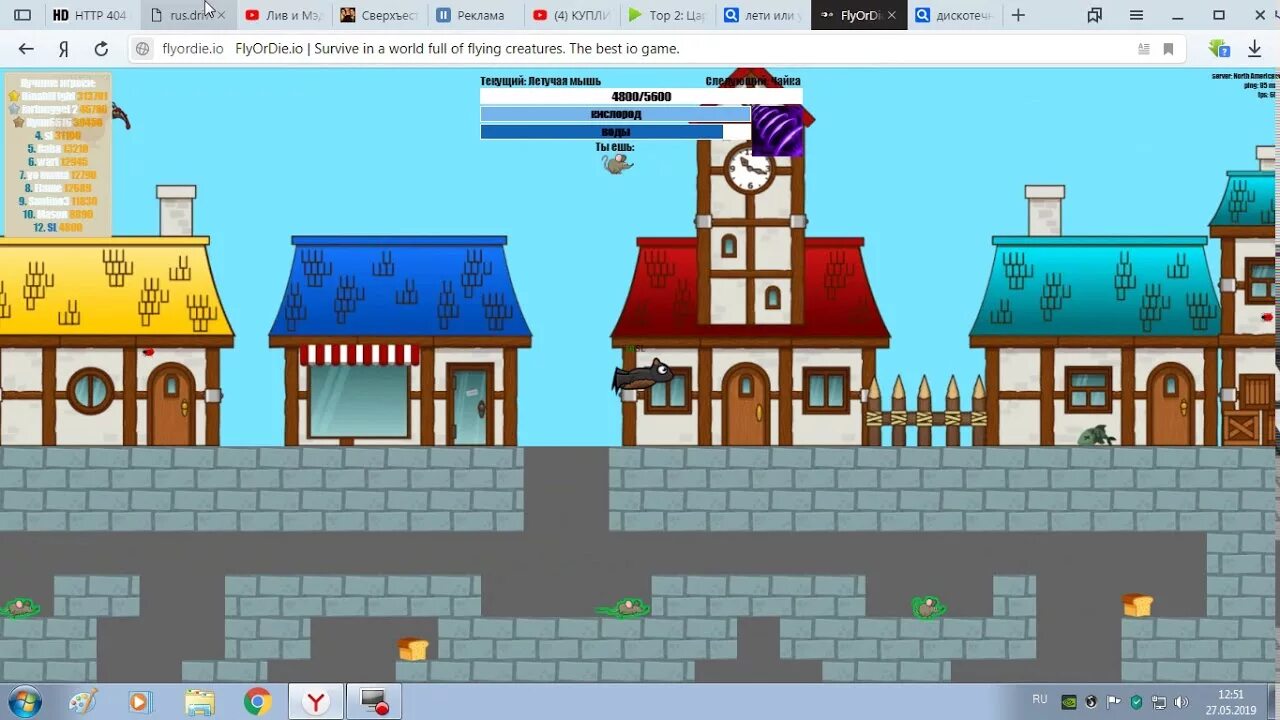This screenshot has height=720, width=1280.
Task: Open the browser downloads arrow
Action: tap(1254, 48)
